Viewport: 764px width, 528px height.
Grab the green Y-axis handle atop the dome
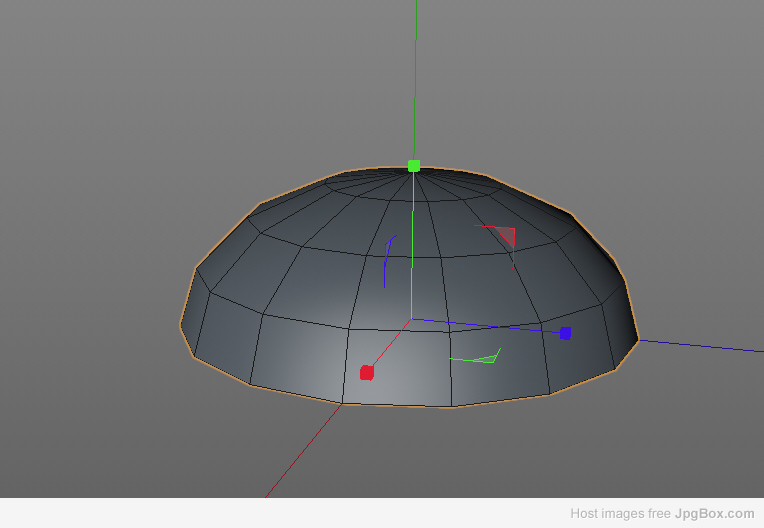414,166
